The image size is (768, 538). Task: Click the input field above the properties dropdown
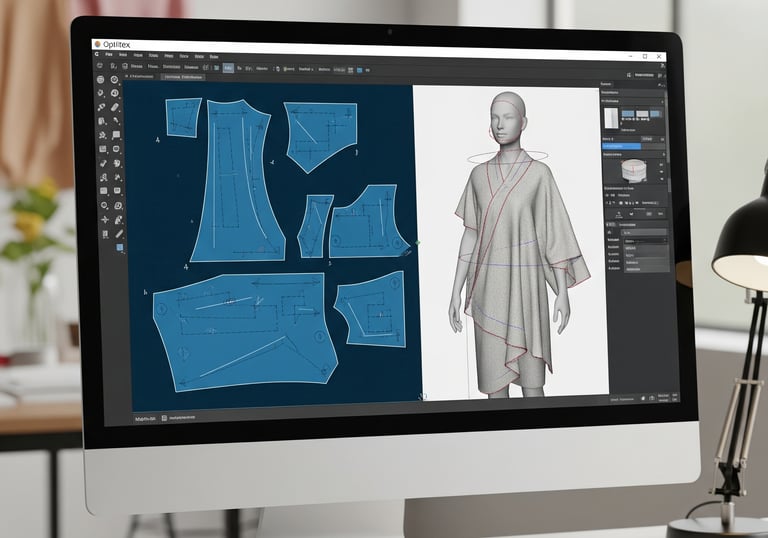[644, 232]
